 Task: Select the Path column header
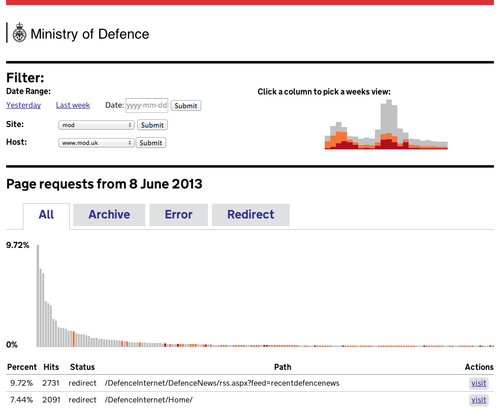pyautogui.click(x=283, y=367)
